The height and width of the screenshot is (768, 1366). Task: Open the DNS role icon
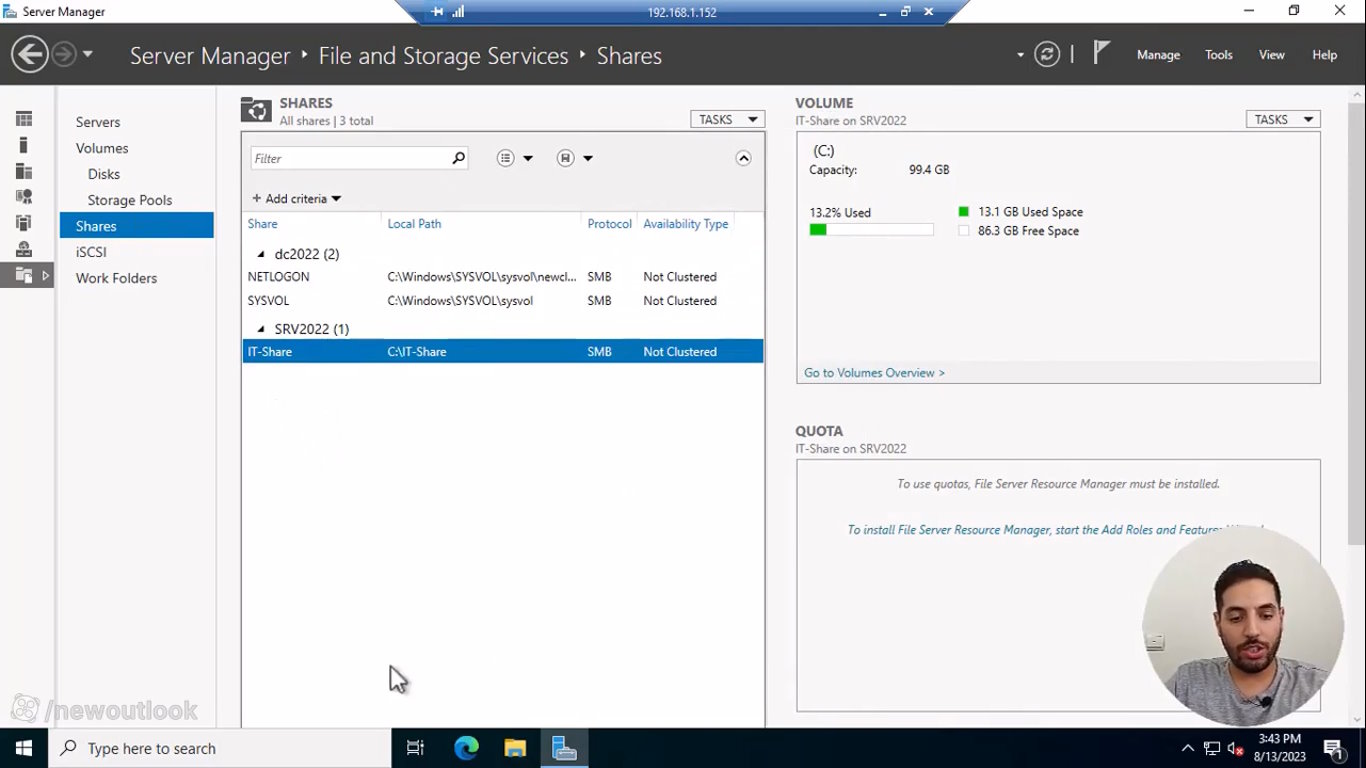click(x=24, y=249)
